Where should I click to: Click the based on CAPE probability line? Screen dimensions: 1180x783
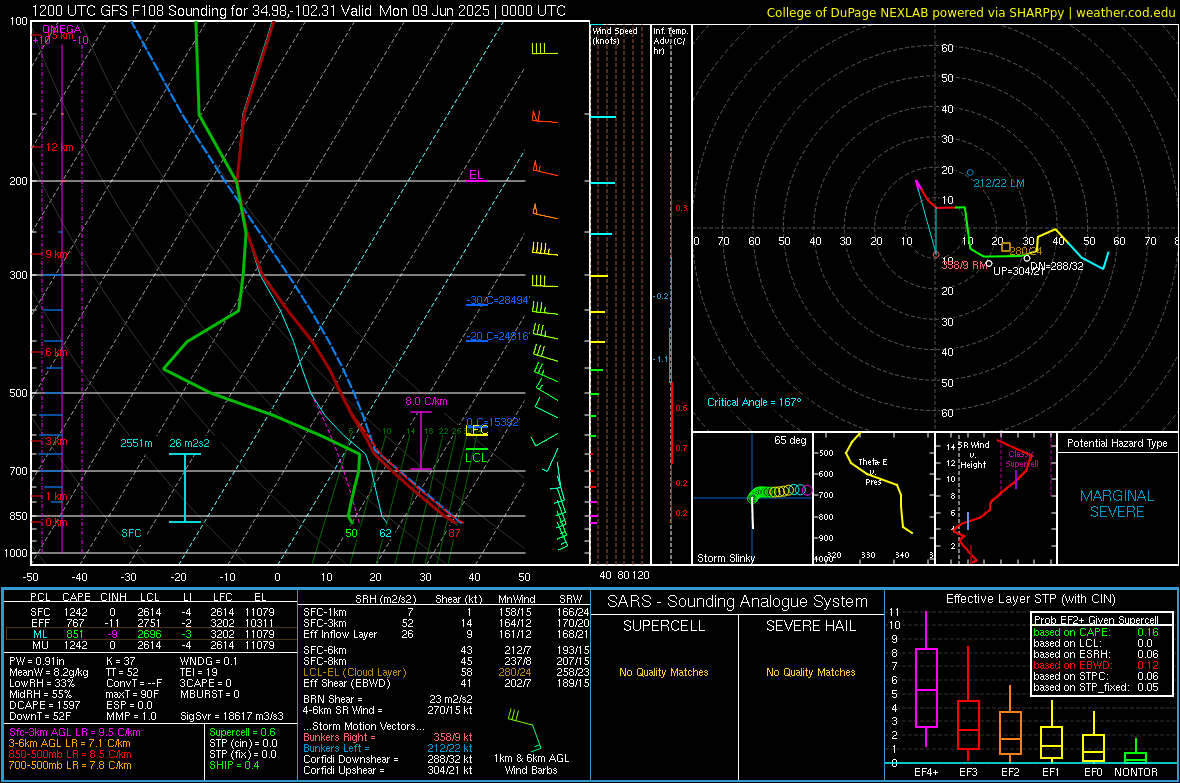coord(1096,632)
